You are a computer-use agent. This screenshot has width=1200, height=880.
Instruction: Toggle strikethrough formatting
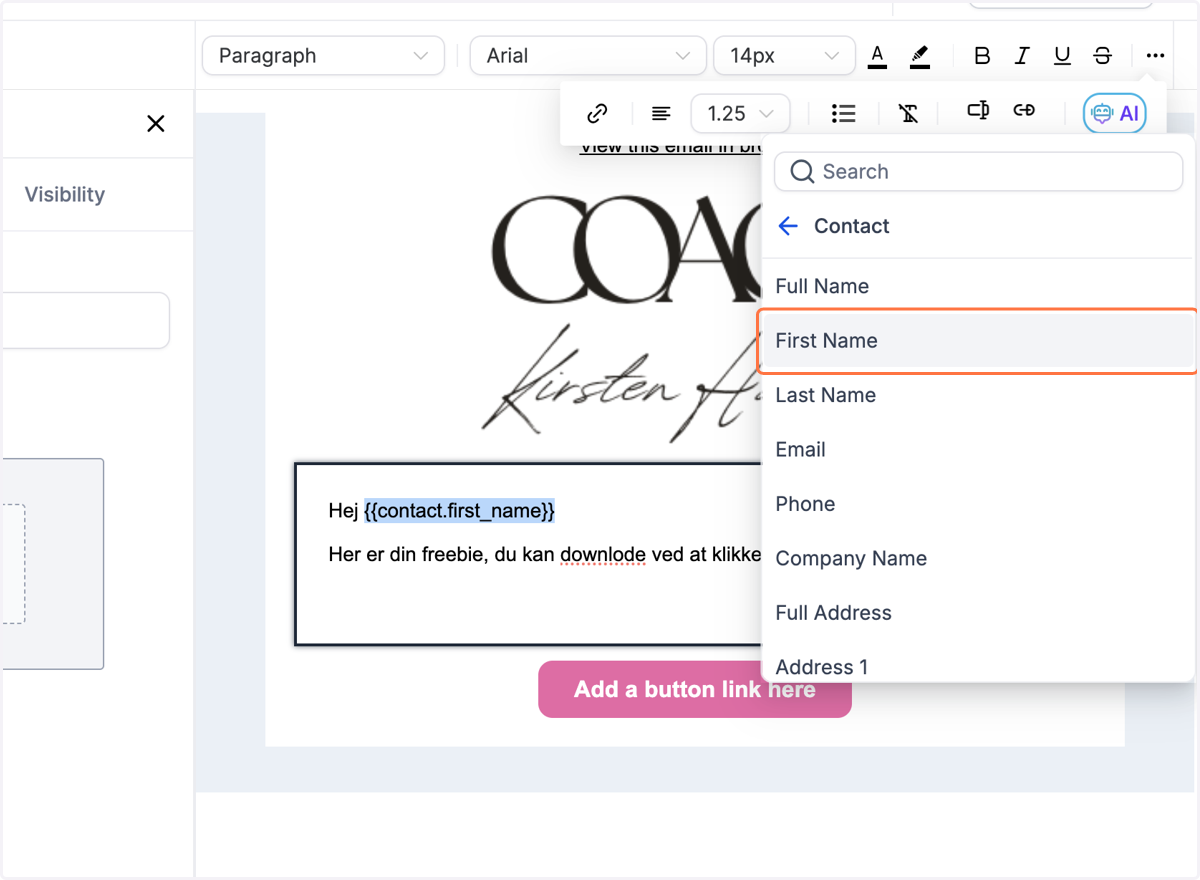coord(1102,56)
